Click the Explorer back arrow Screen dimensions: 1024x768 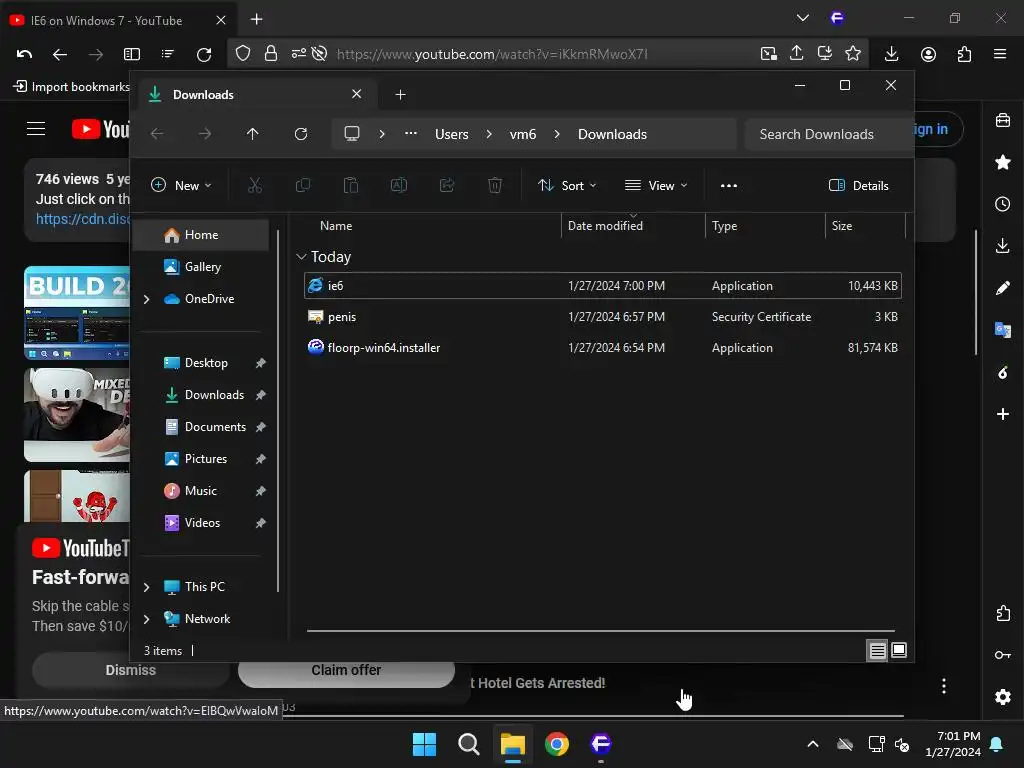click(157, 134)
